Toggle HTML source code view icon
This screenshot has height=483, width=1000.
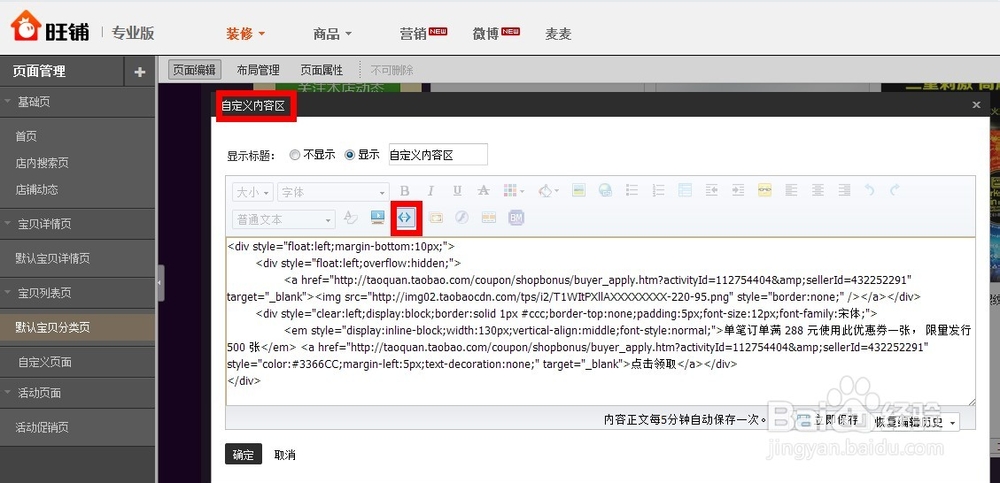coord(406,218)
